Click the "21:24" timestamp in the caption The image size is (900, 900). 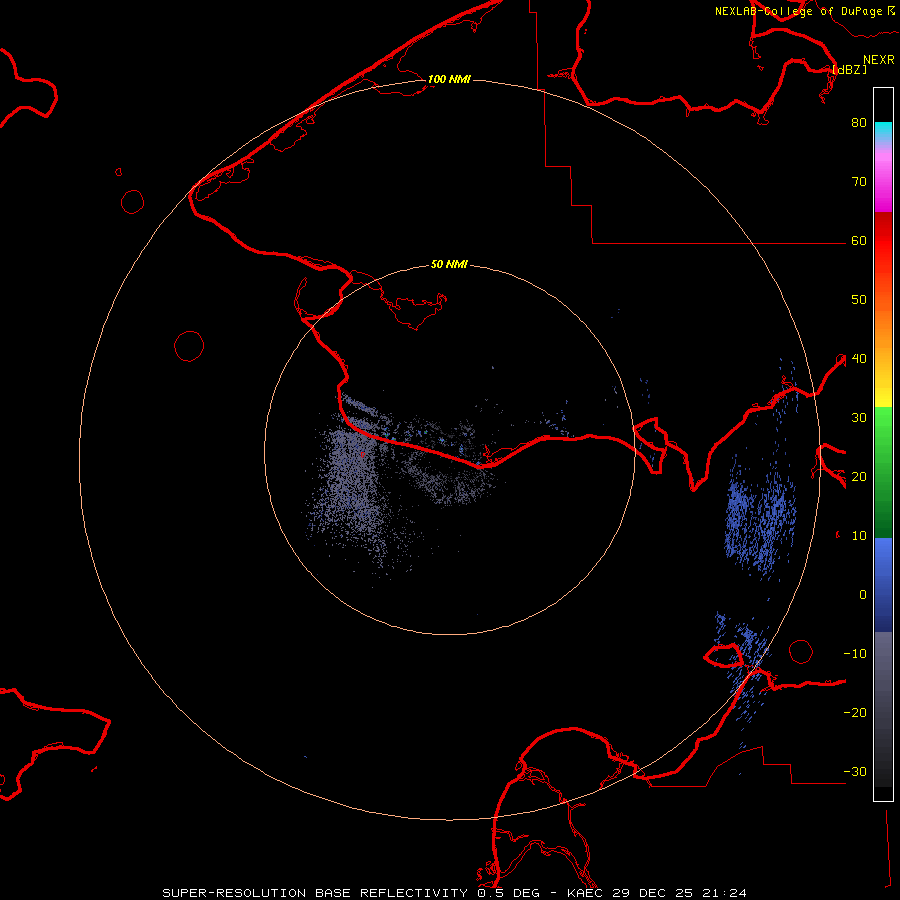723,893
